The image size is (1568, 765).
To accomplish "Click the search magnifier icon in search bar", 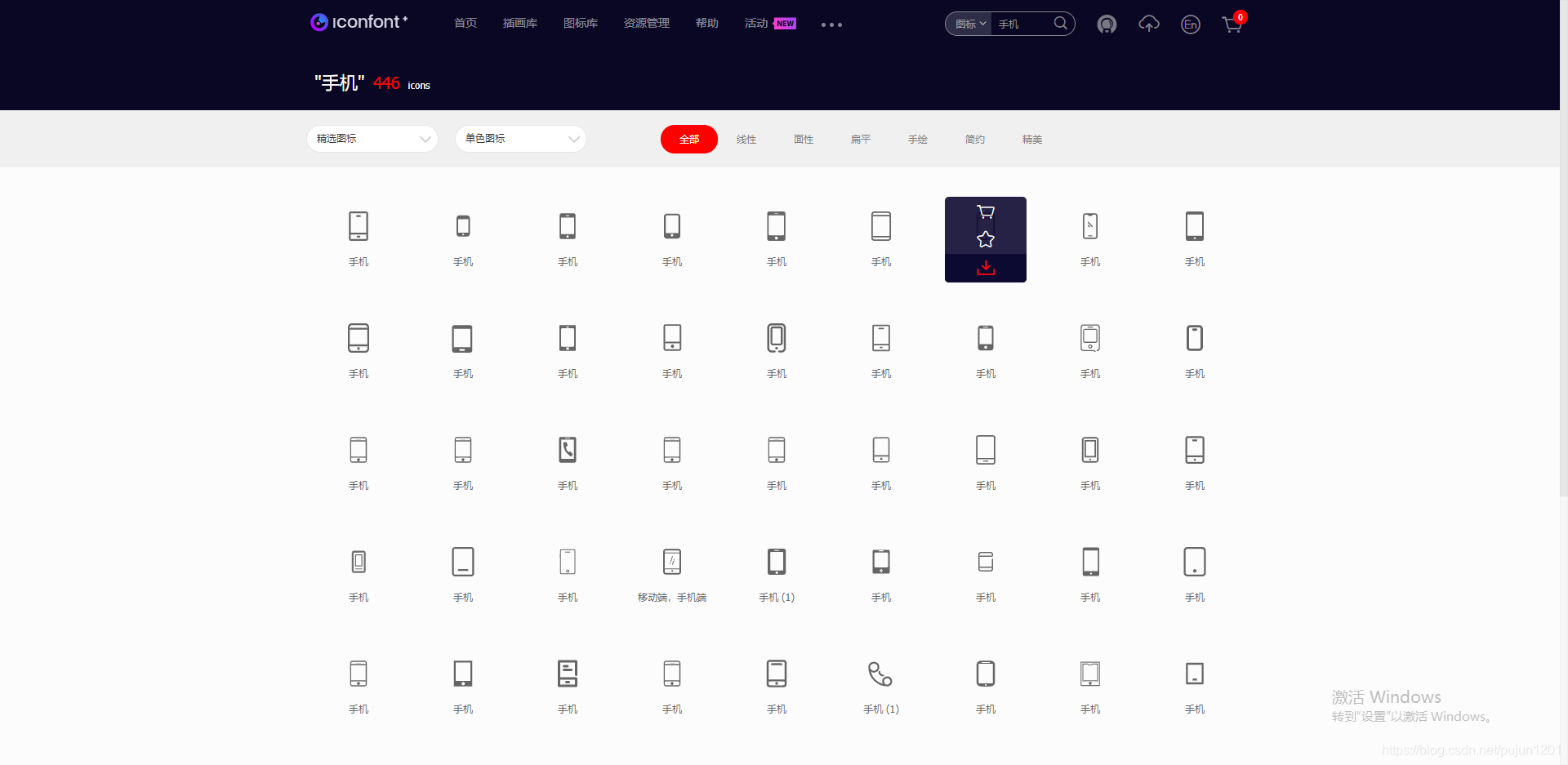I will [1060, 24].
